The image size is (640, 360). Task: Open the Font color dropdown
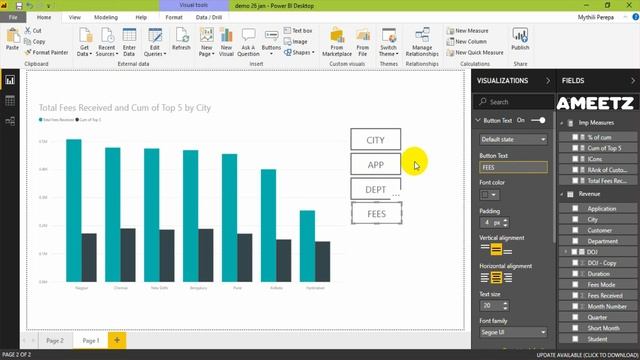(489, 195)
